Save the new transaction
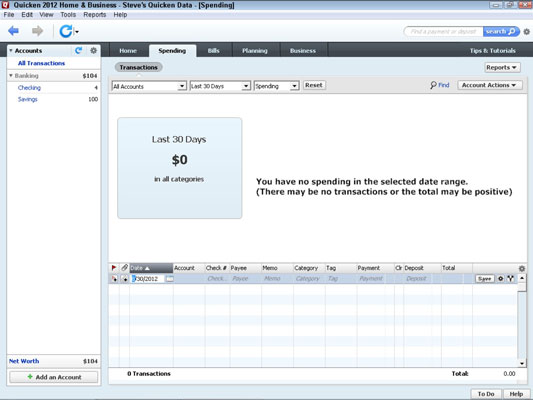Screen dimensions: 533x400 pos(485,279)
